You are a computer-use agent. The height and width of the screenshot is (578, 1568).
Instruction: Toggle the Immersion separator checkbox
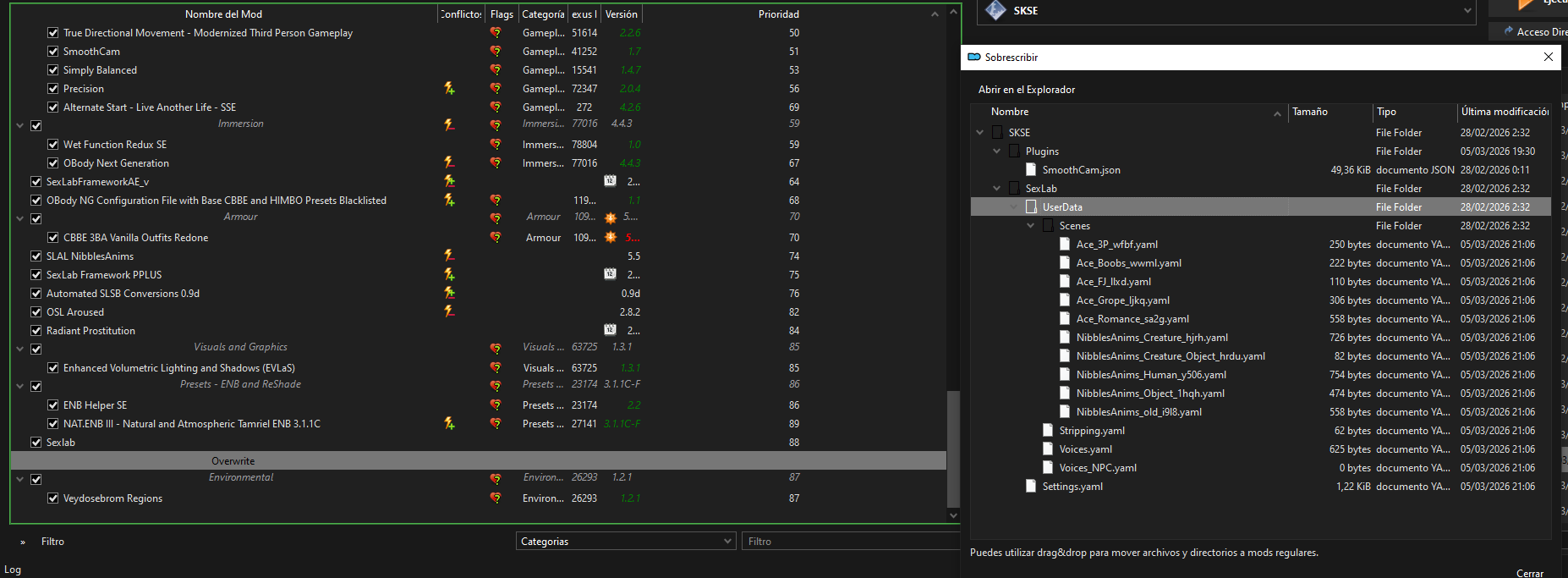(x=36, y=125)
